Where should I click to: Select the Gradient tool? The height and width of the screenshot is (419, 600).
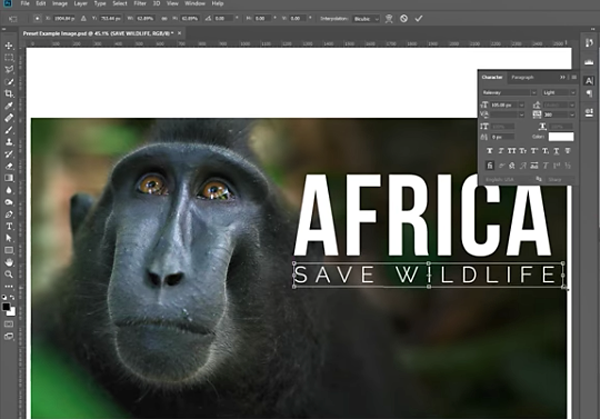[x=9, y=178]
